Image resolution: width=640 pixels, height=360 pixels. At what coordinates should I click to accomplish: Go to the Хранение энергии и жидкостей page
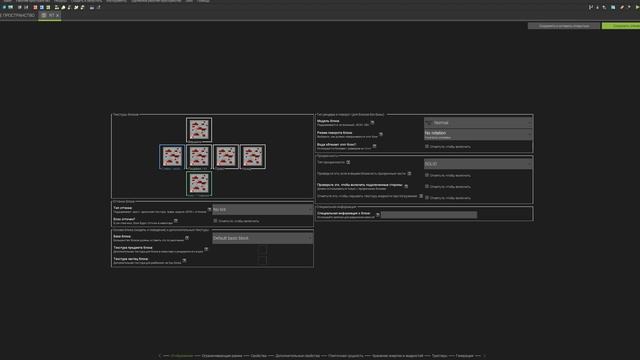398,356
